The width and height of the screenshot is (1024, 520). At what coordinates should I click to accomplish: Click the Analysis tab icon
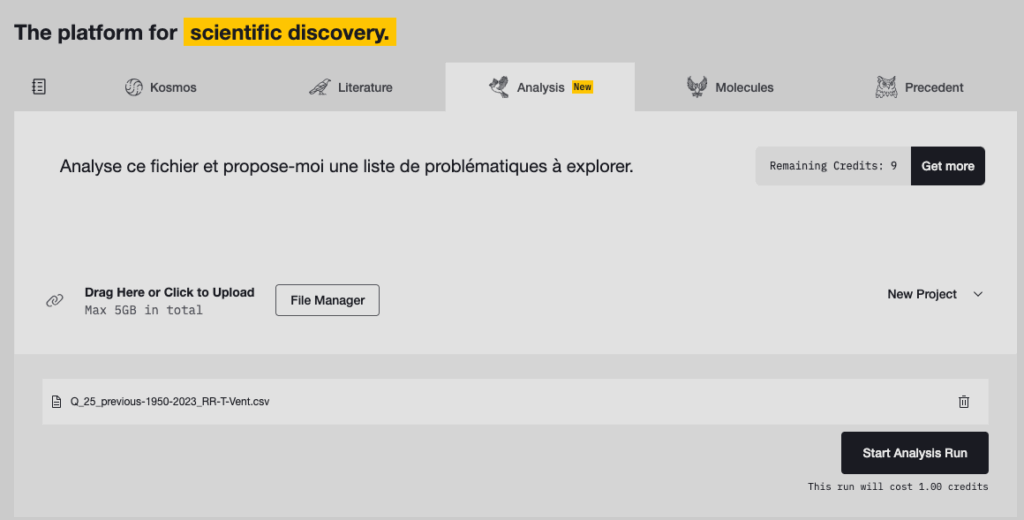498,87
